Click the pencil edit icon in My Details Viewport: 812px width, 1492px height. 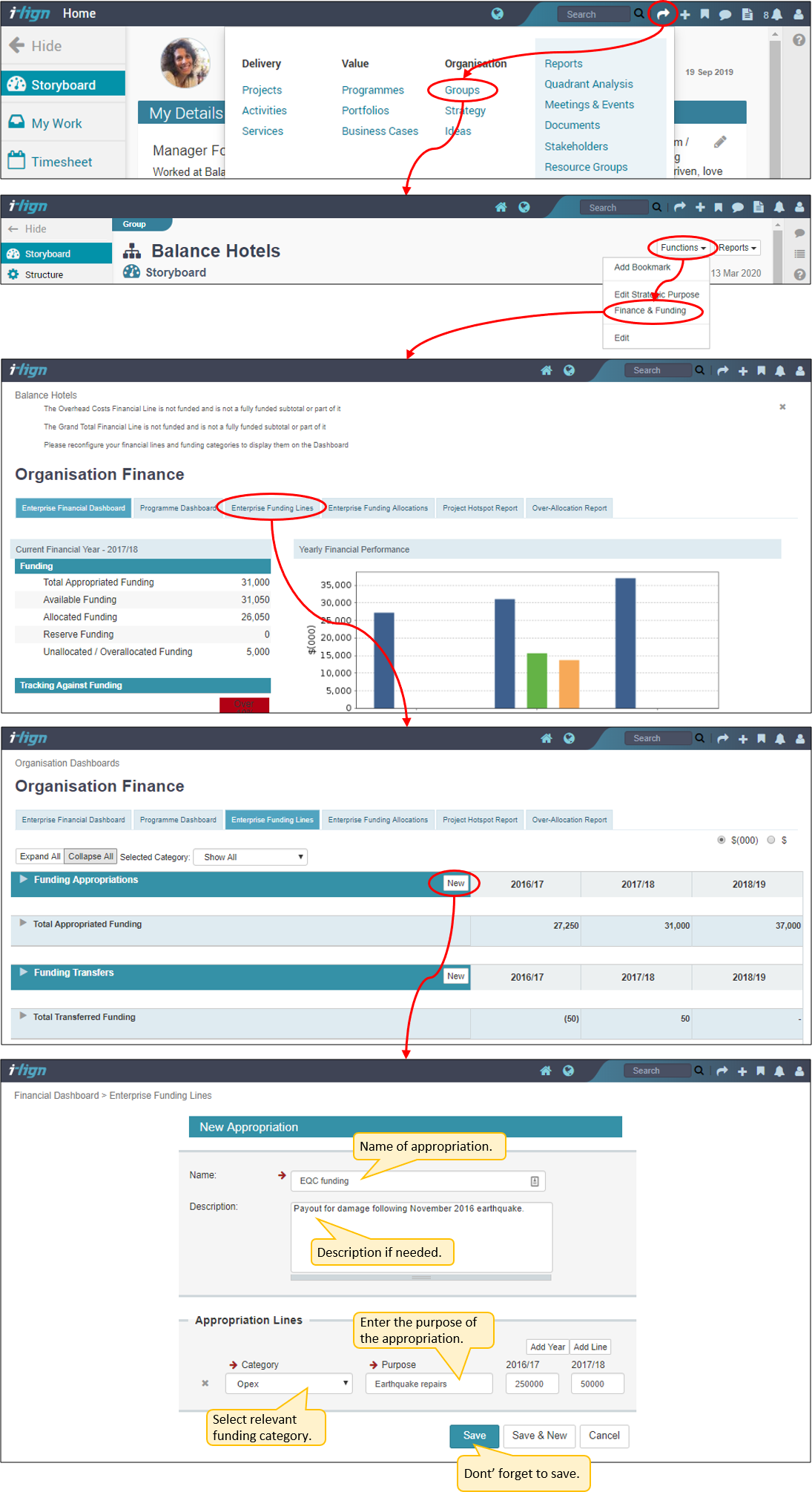[720, 142]
